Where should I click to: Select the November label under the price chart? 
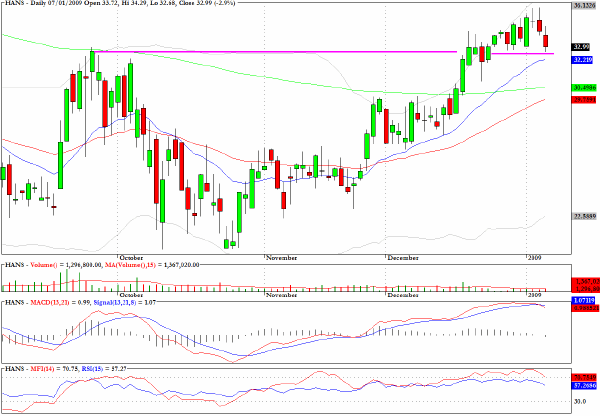click(x=281, y=258)
